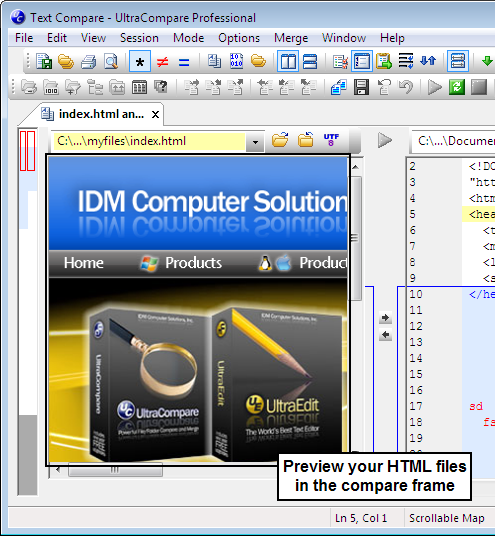This screenshot has height=536, width=495.
Task: Save file with the floppy disk icon
Action: 361,88
